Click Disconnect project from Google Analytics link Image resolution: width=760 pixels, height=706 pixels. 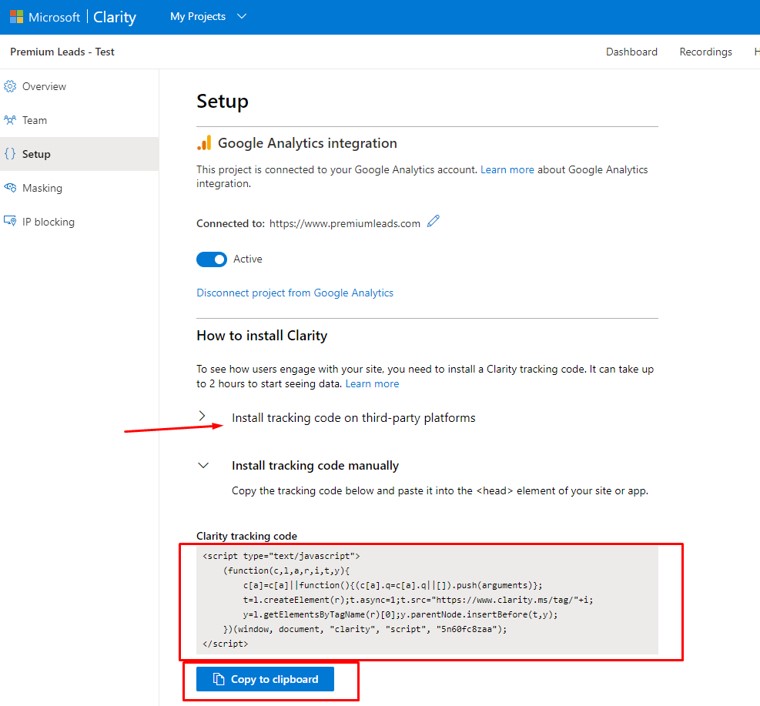pos(295,293)
